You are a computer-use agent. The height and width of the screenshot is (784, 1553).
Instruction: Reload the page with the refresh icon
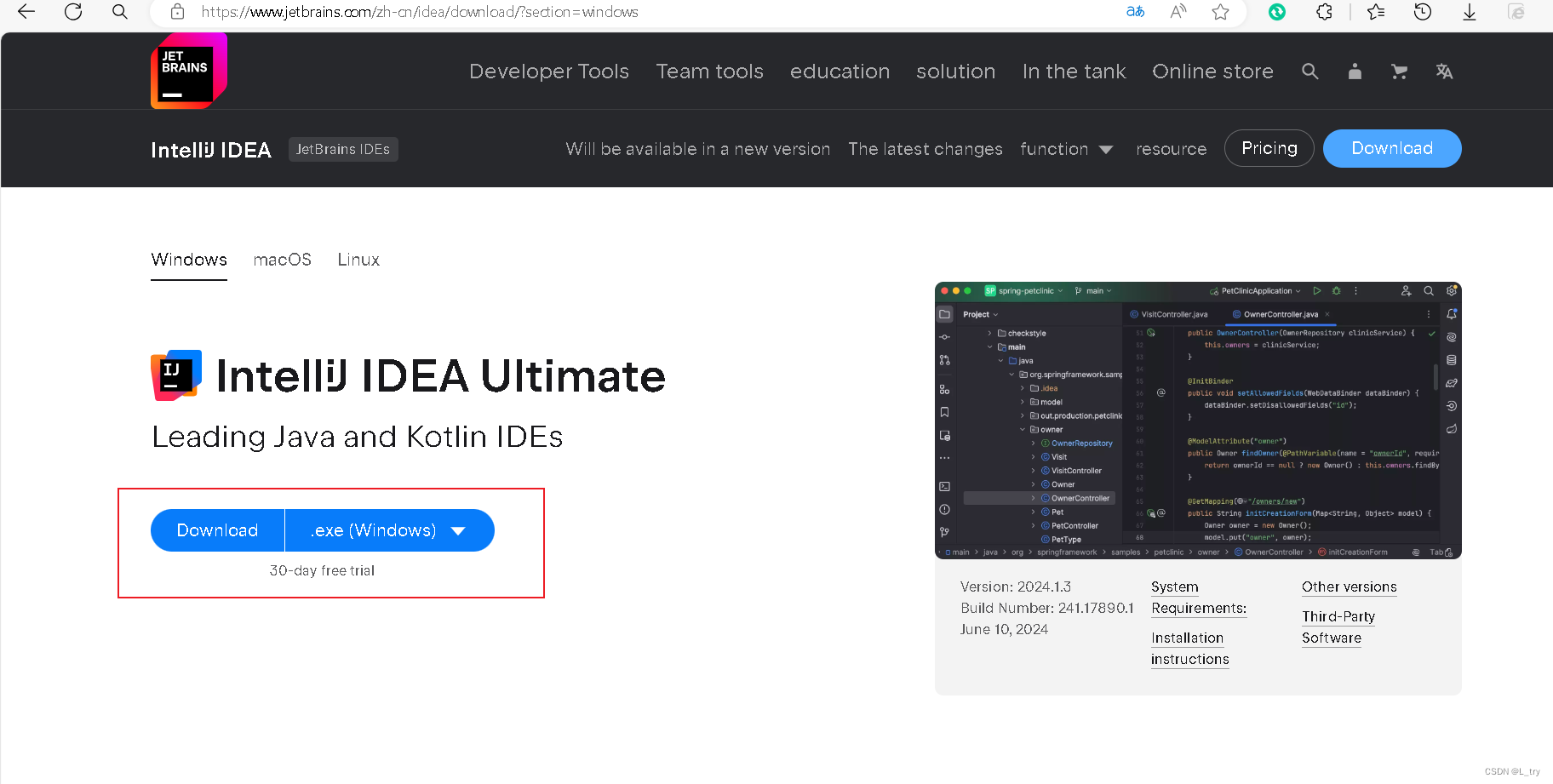point(73,12)
